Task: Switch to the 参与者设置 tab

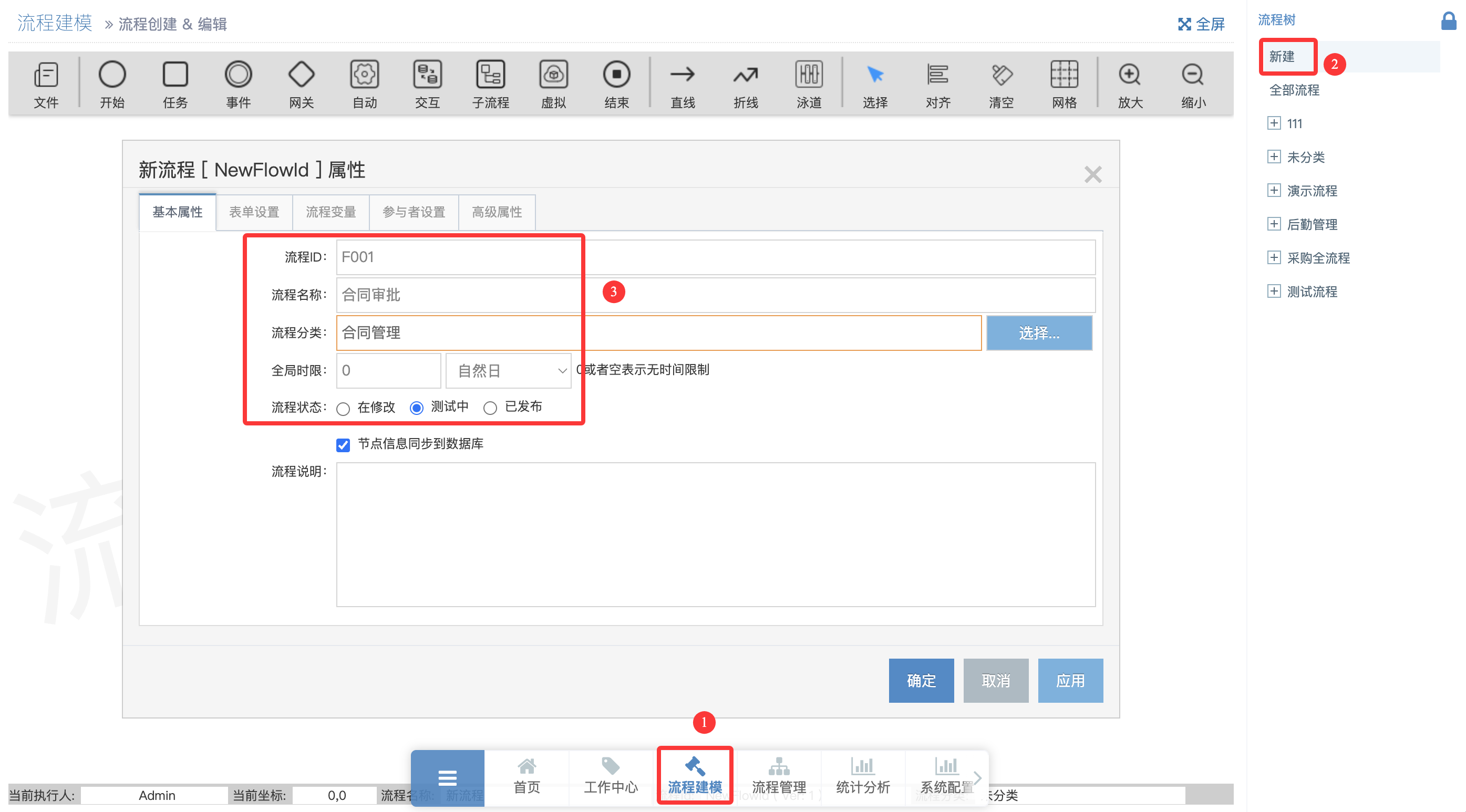Action: coord(414,212)
